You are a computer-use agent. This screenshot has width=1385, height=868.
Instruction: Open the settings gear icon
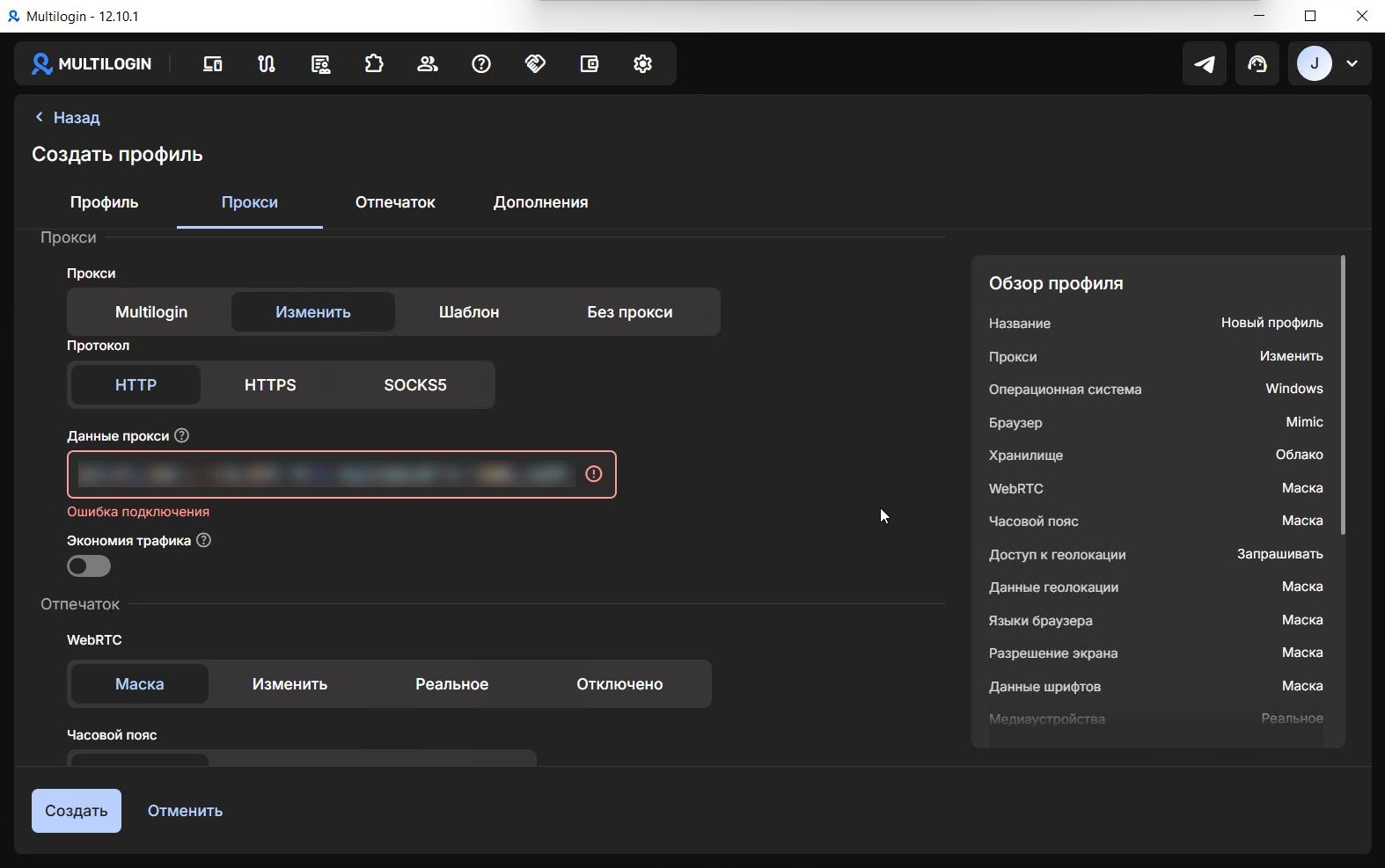pyautogui.click(x=642, y=63)
